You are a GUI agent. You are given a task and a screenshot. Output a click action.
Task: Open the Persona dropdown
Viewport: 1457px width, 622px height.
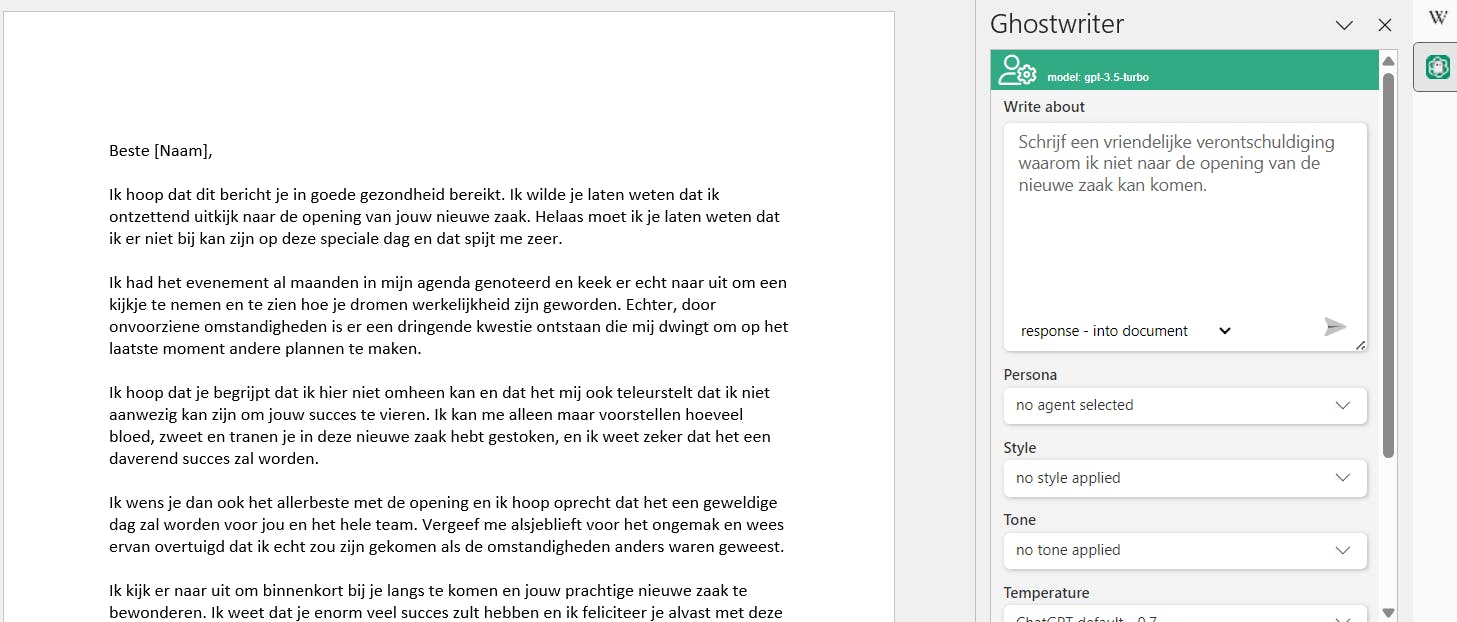[1184, 406]
